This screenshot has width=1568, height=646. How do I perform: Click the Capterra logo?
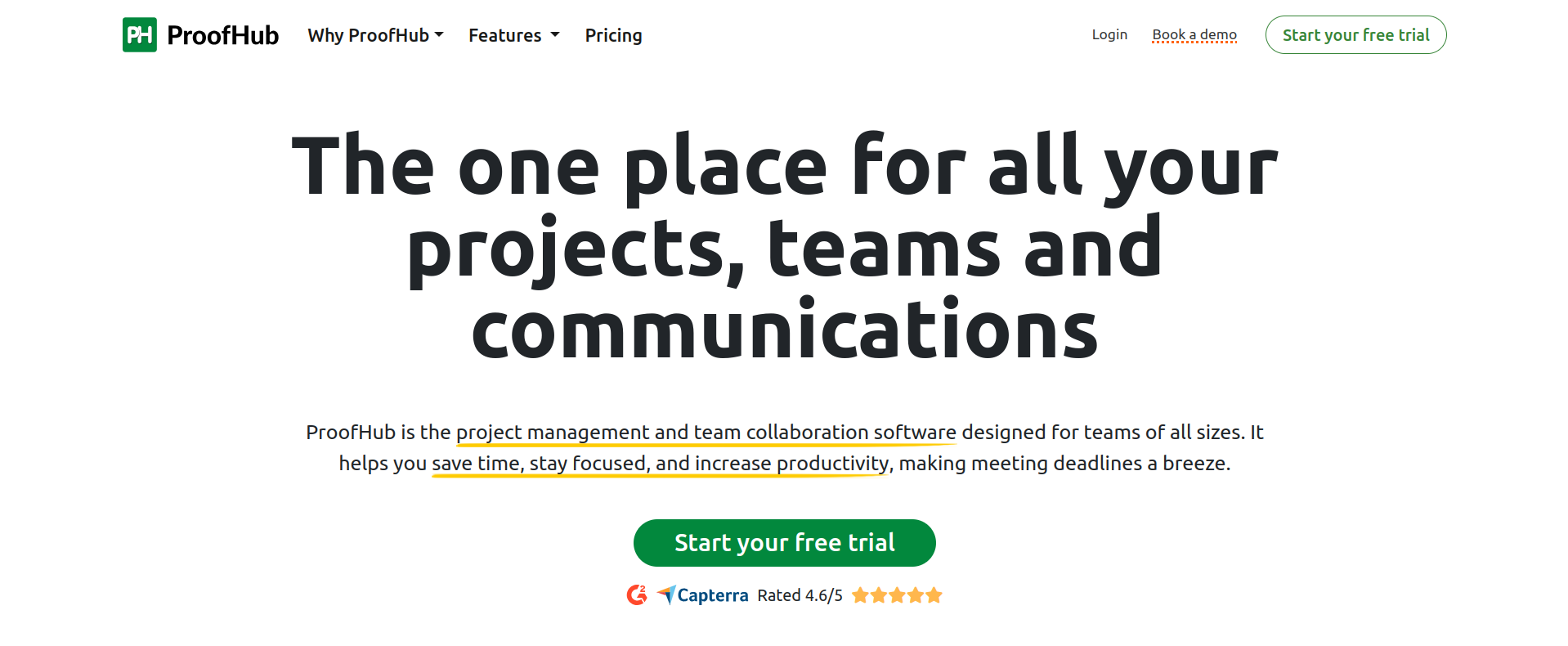pos(702,595)
